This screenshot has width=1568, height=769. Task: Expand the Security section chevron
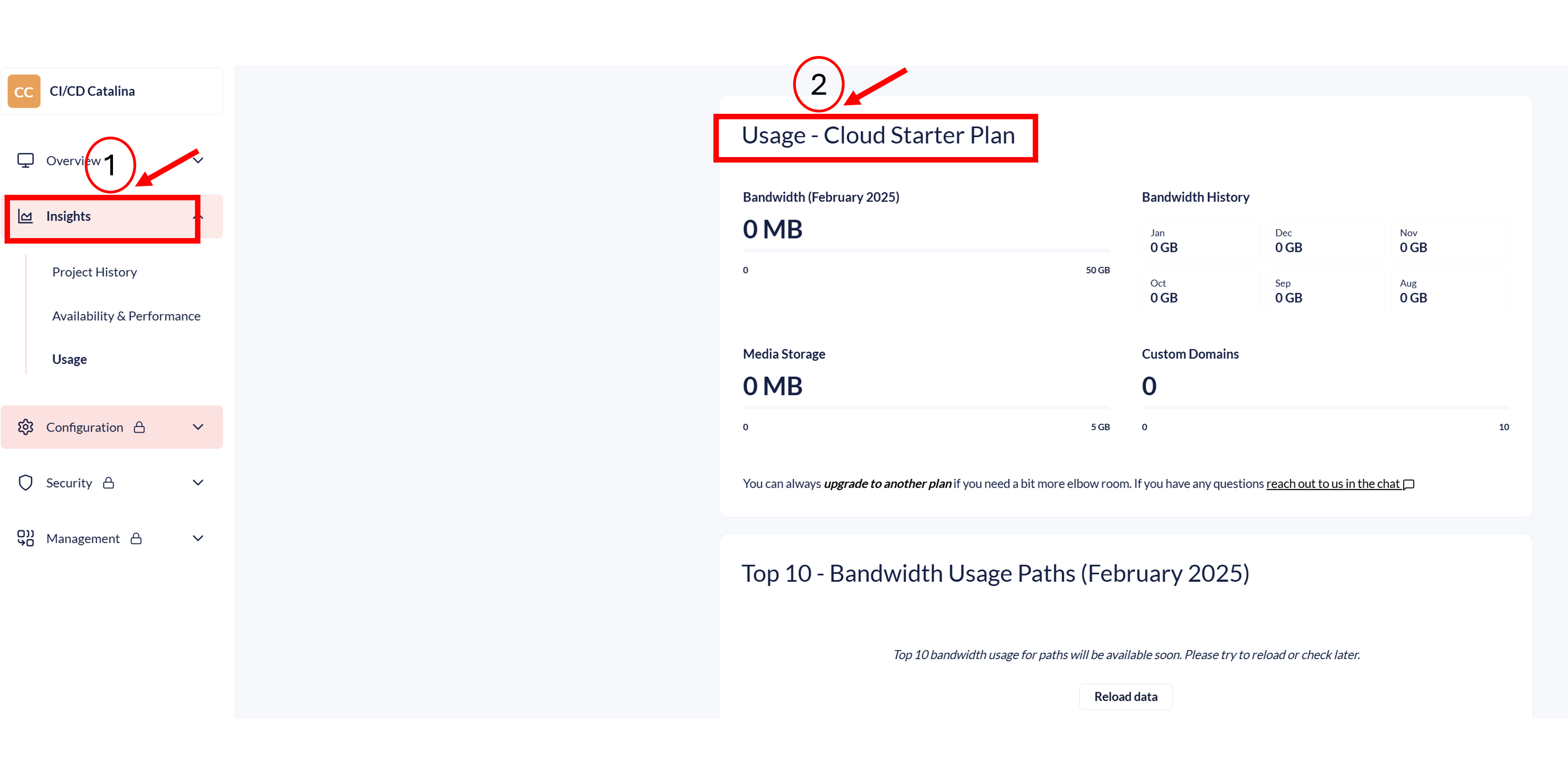(198, 483)
